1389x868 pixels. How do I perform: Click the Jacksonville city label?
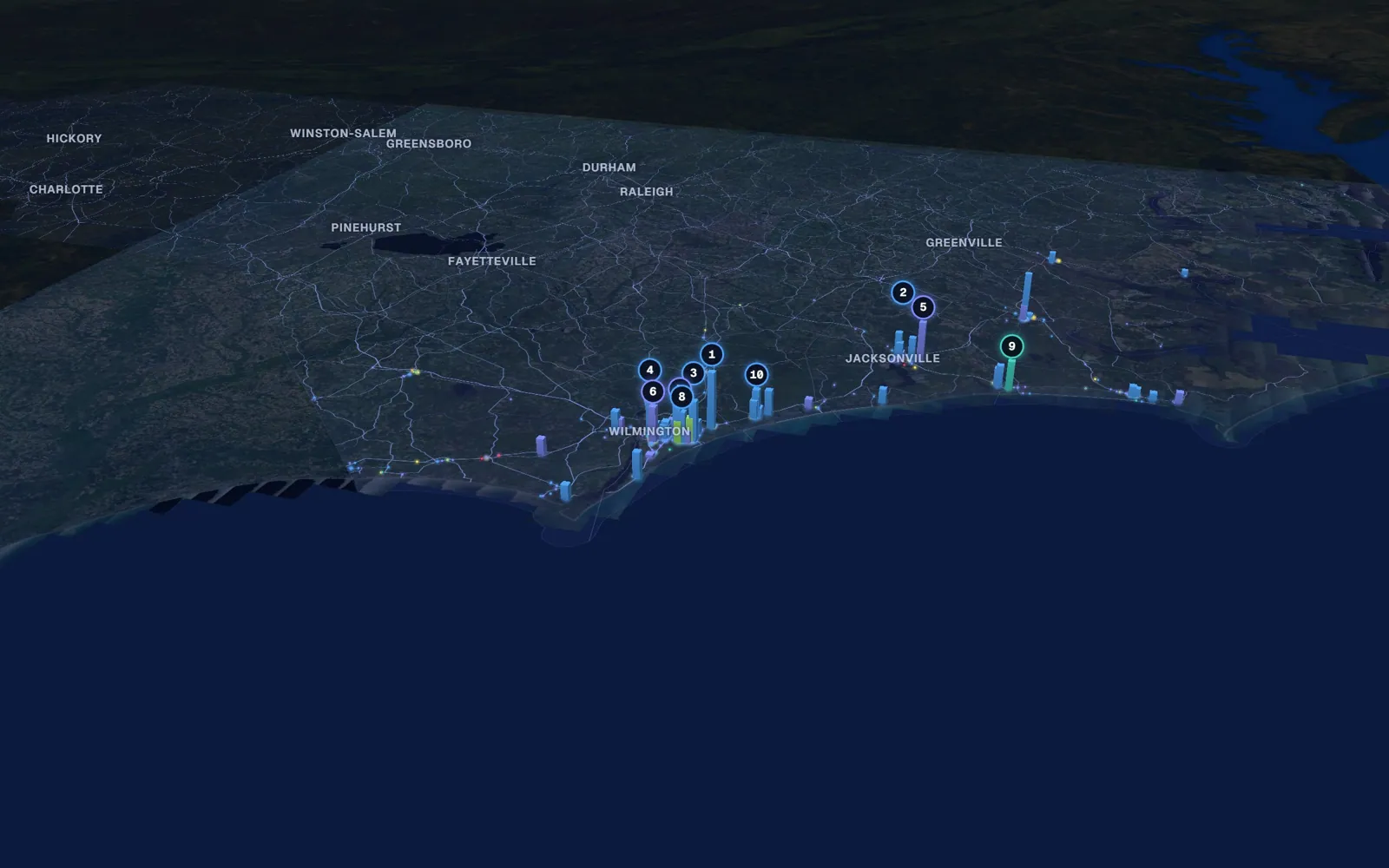892,358
